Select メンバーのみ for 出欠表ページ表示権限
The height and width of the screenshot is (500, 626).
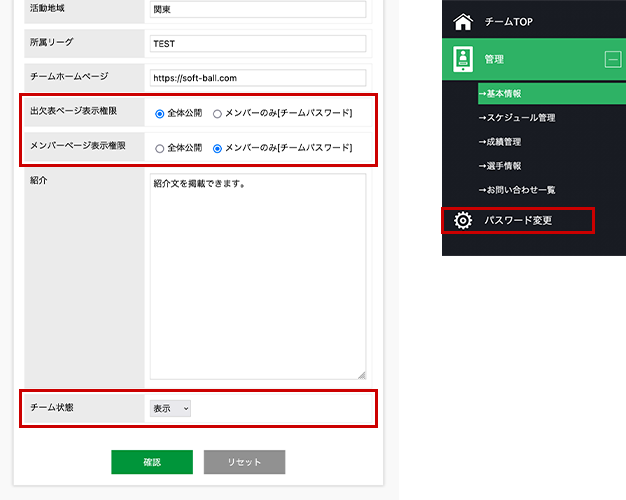218,114
